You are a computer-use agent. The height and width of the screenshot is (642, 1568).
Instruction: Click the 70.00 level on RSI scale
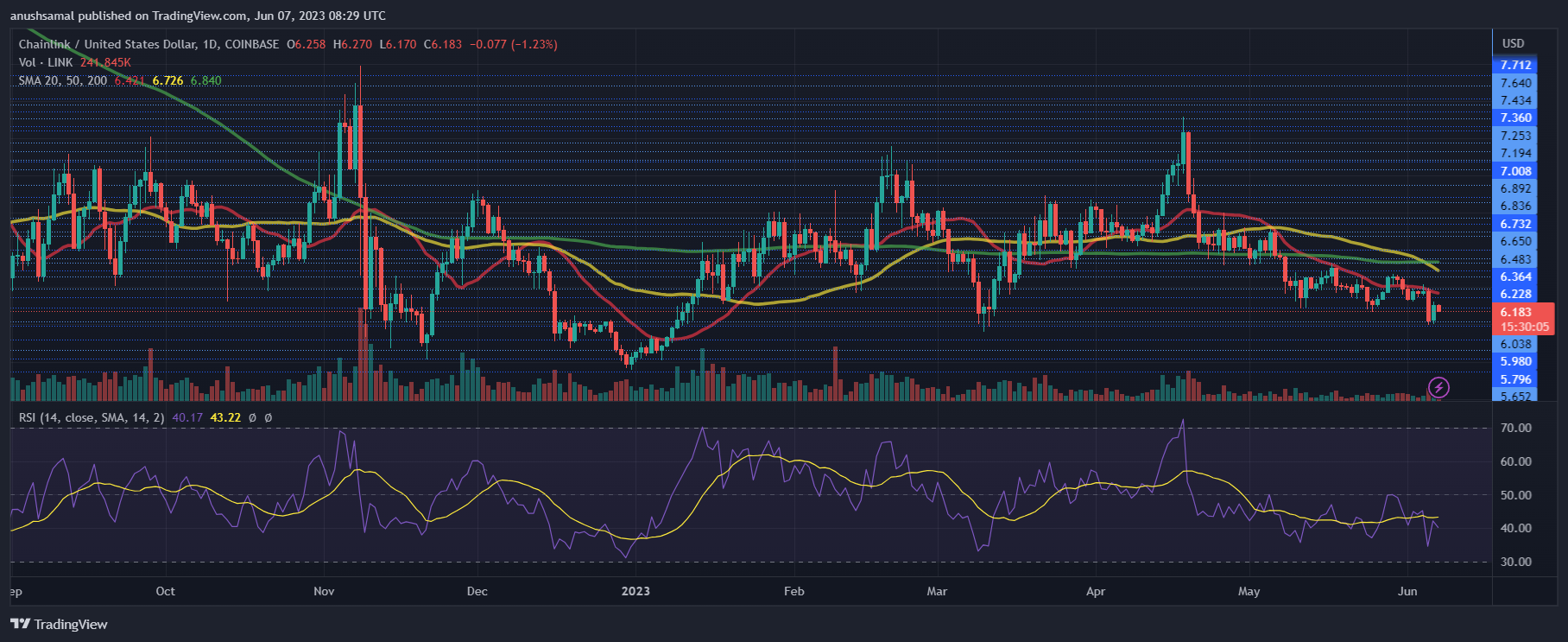point(1515,428)
